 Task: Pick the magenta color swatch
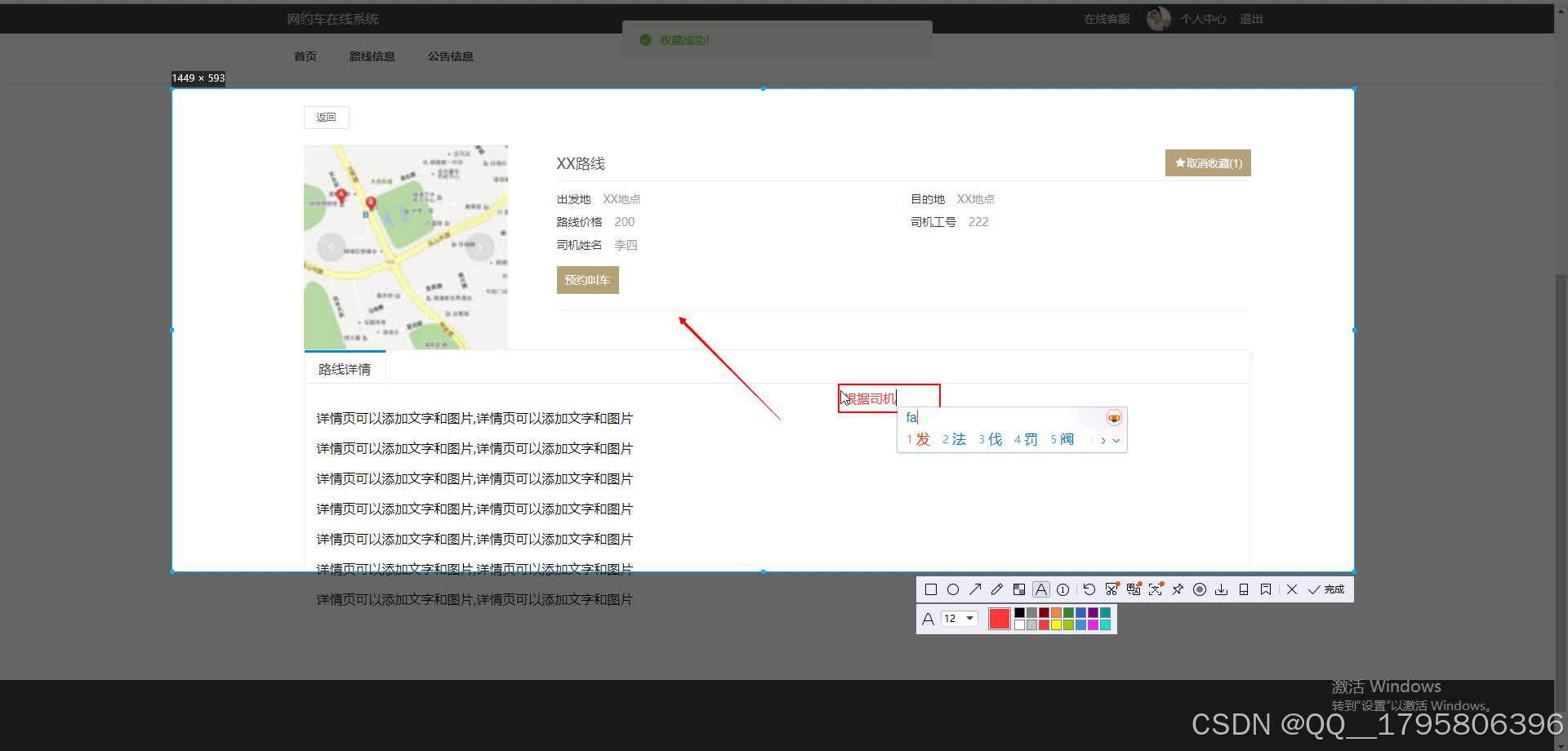click(x=1093, y=624)
